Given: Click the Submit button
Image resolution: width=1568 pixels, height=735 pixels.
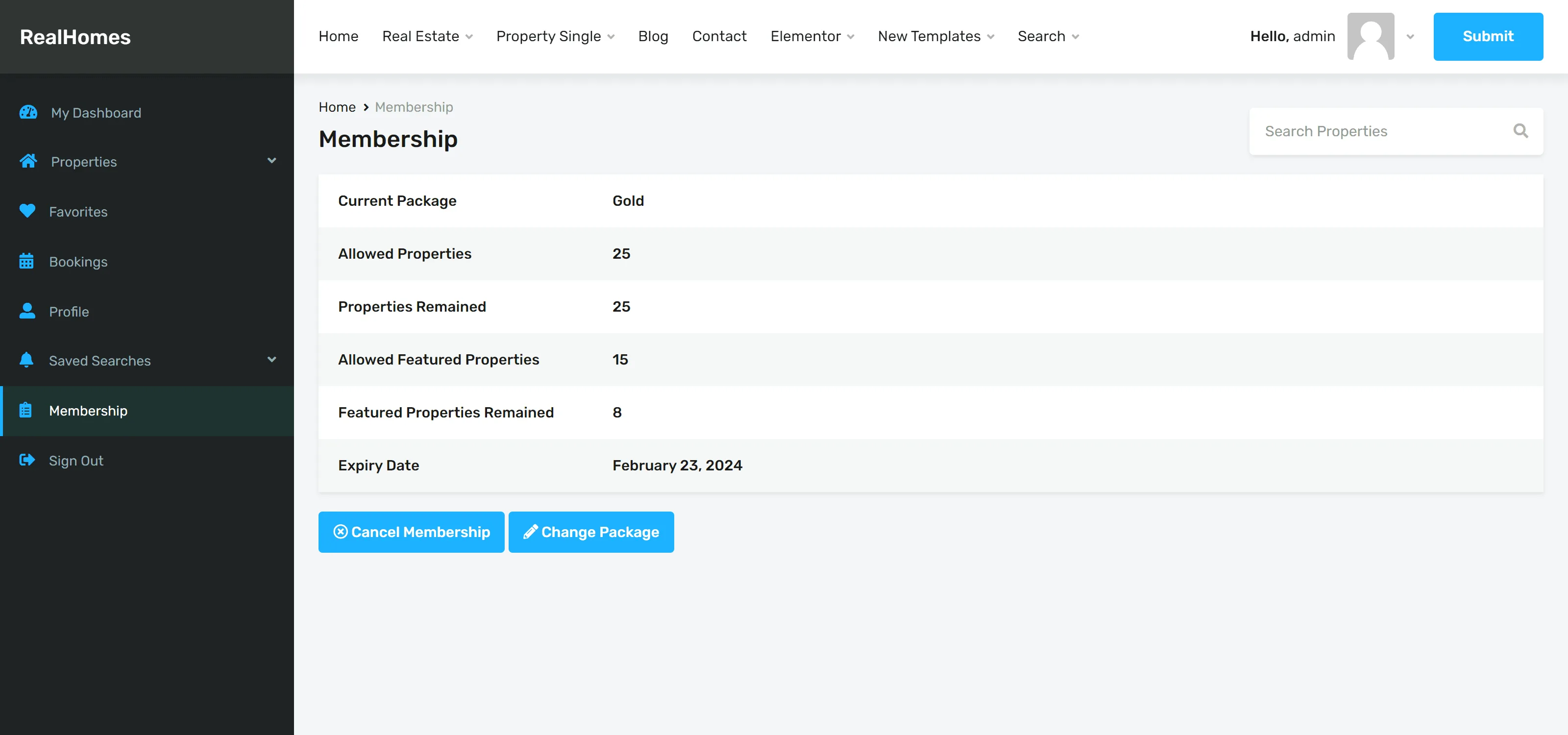Looking at the screenshot, I should (1488, 37).
